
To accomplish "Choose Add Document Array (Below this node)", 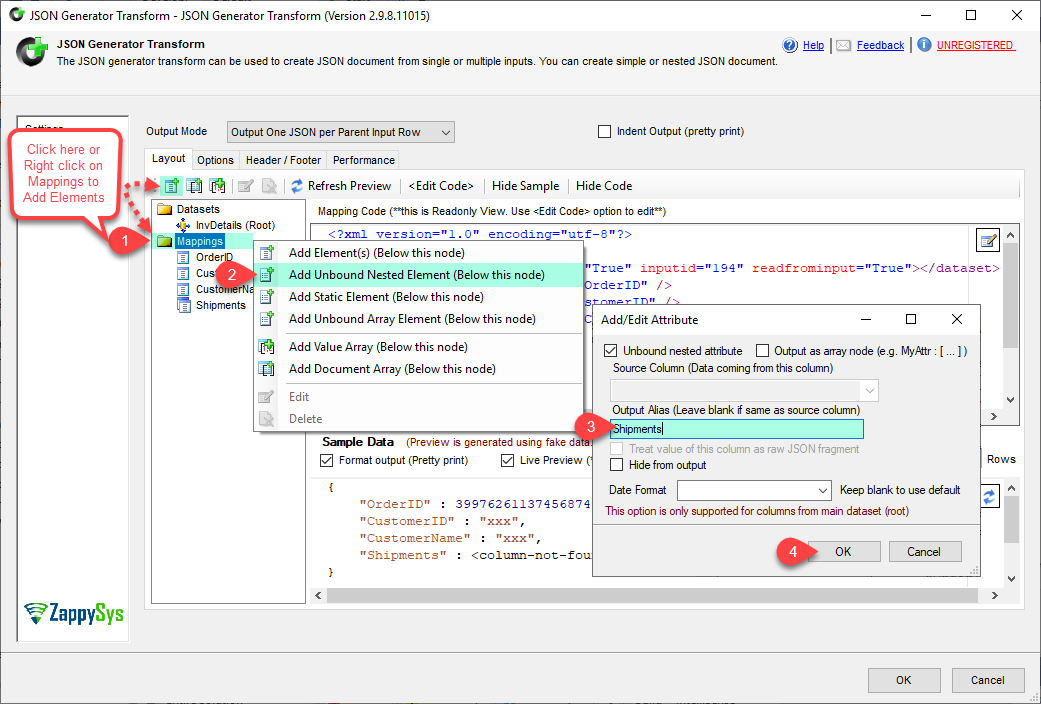I will tap(418, 369).
